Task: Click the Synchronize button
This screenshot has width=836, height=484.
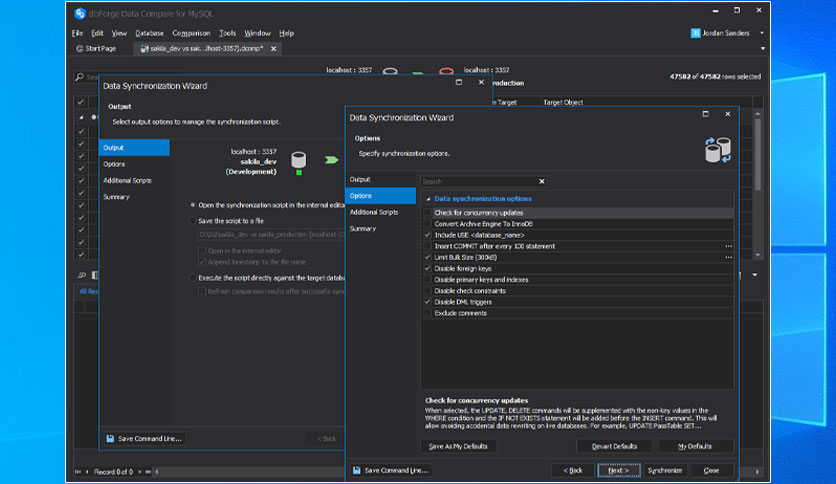Action: pos(665,471)
